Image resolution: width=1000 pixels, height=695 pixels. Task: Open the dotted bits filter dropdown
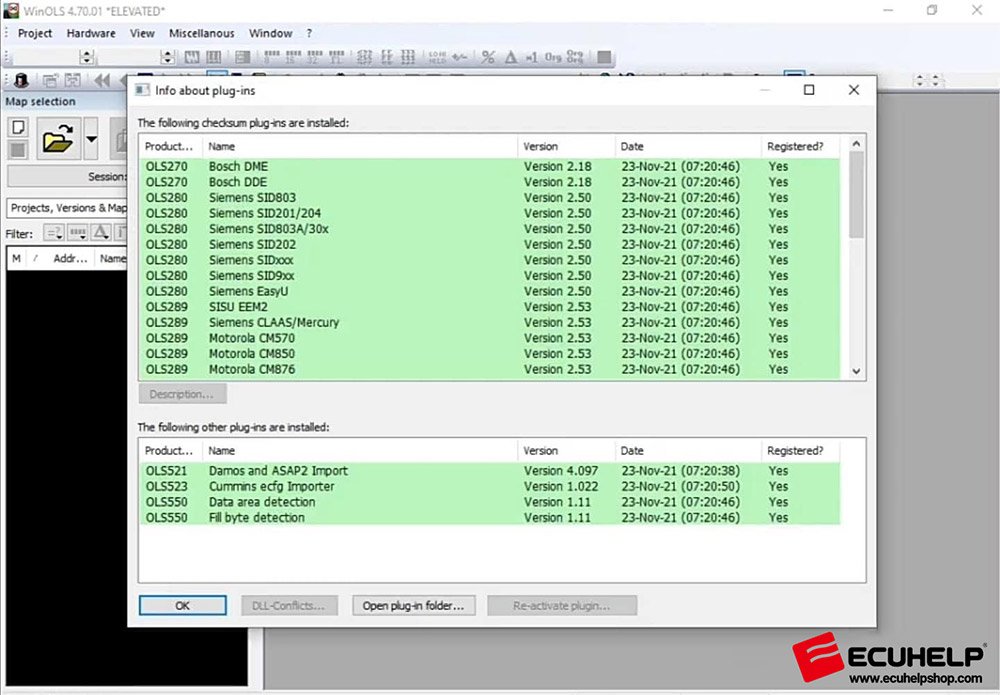78,233
